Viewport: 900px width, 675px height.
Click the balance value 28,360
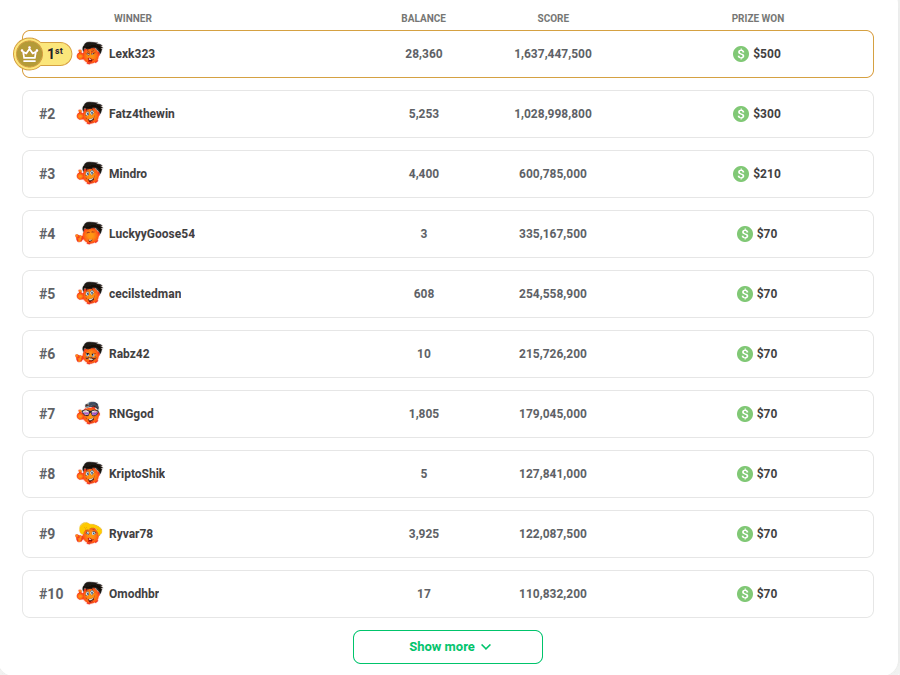point(424,54)
